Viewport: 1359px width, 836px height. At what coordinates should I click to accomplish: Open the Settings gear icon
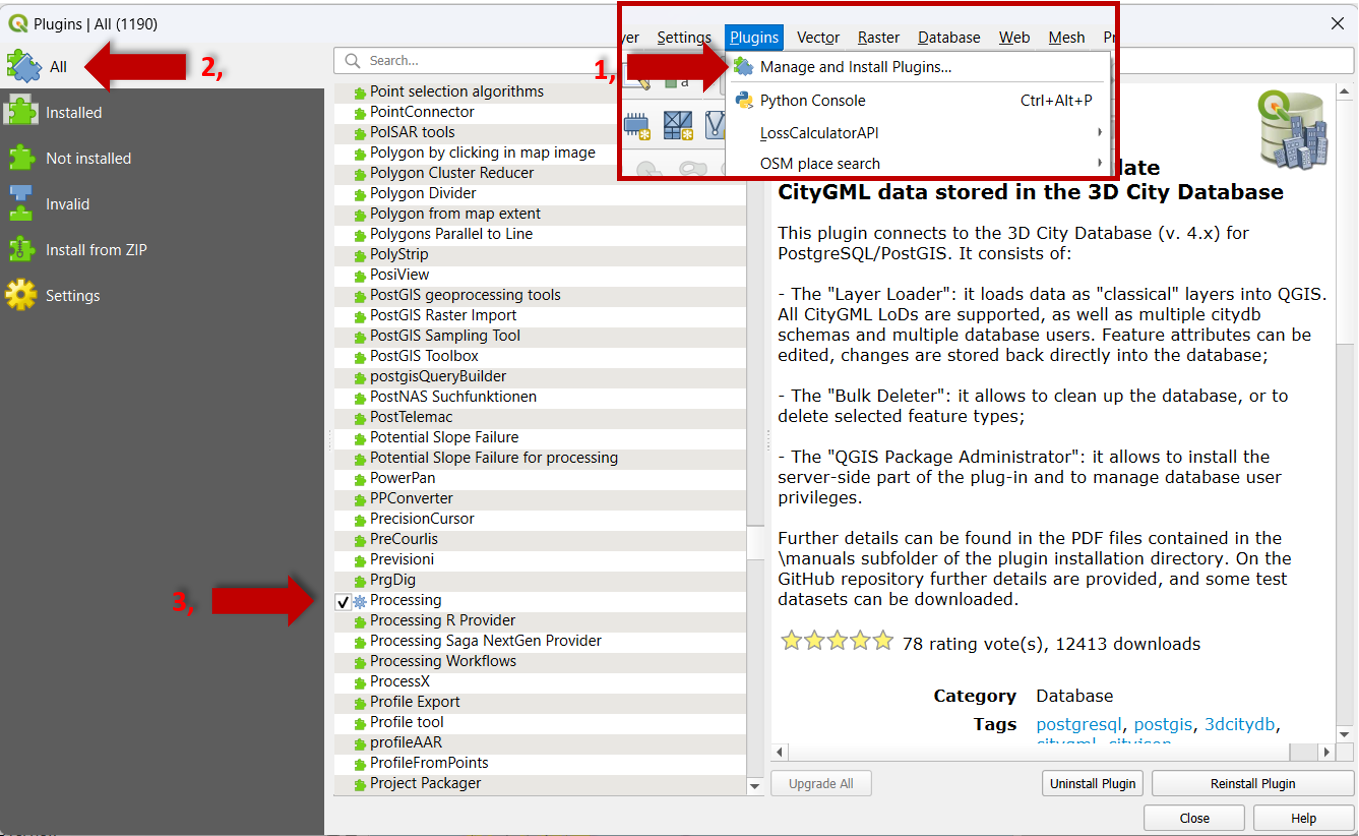click(x=21, y=296)
